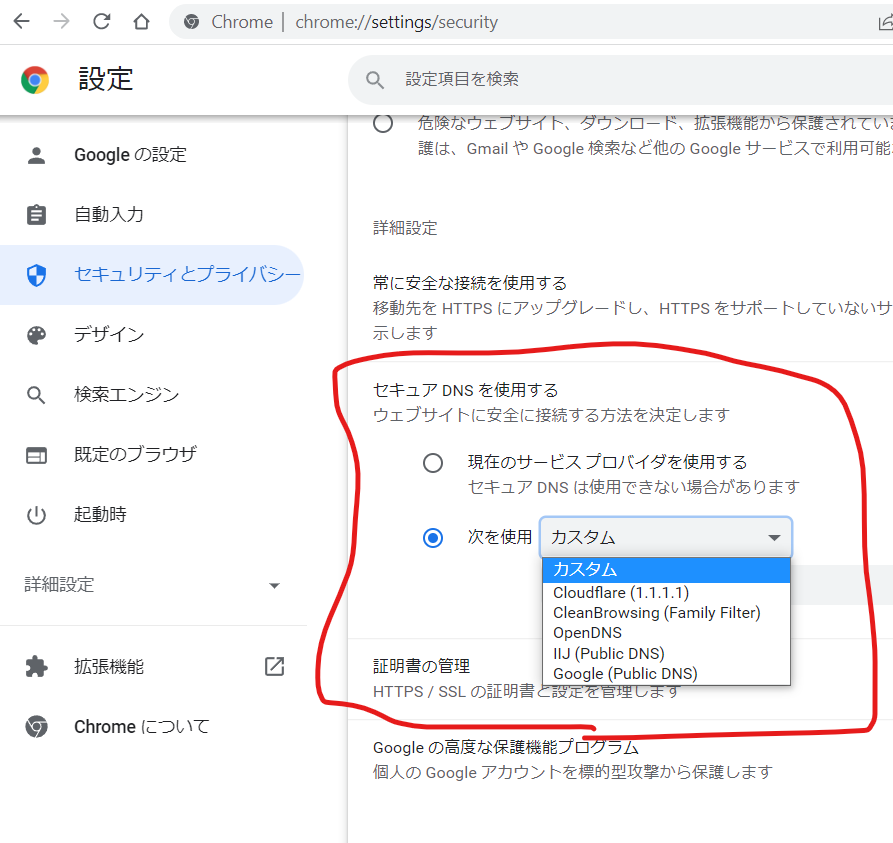Select セキュリティとプライバシー in sidebar
The image size is (893, 843).
pos(151,275)
